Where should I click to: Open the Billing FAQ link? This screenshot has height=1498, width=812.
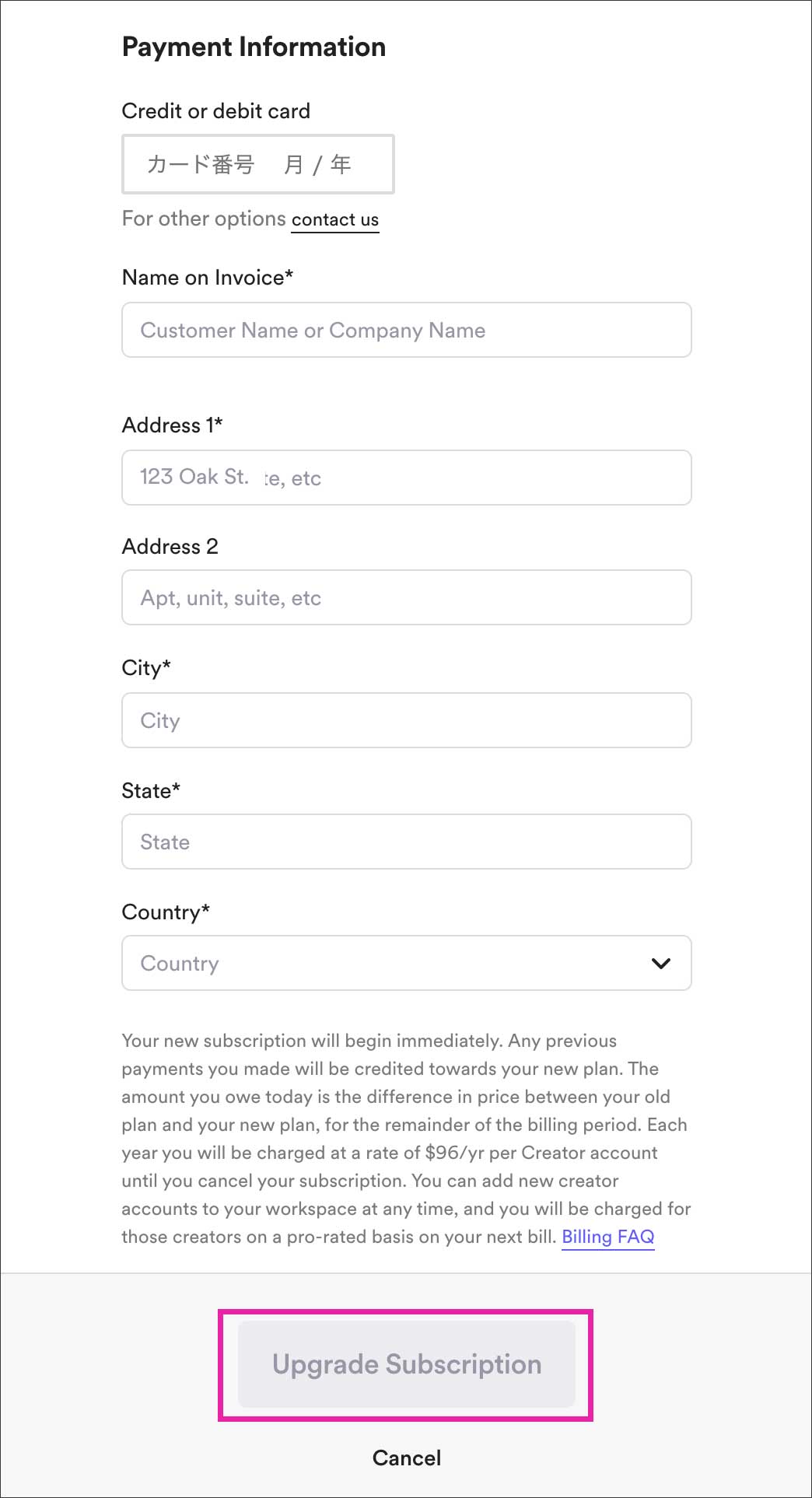607,1237
